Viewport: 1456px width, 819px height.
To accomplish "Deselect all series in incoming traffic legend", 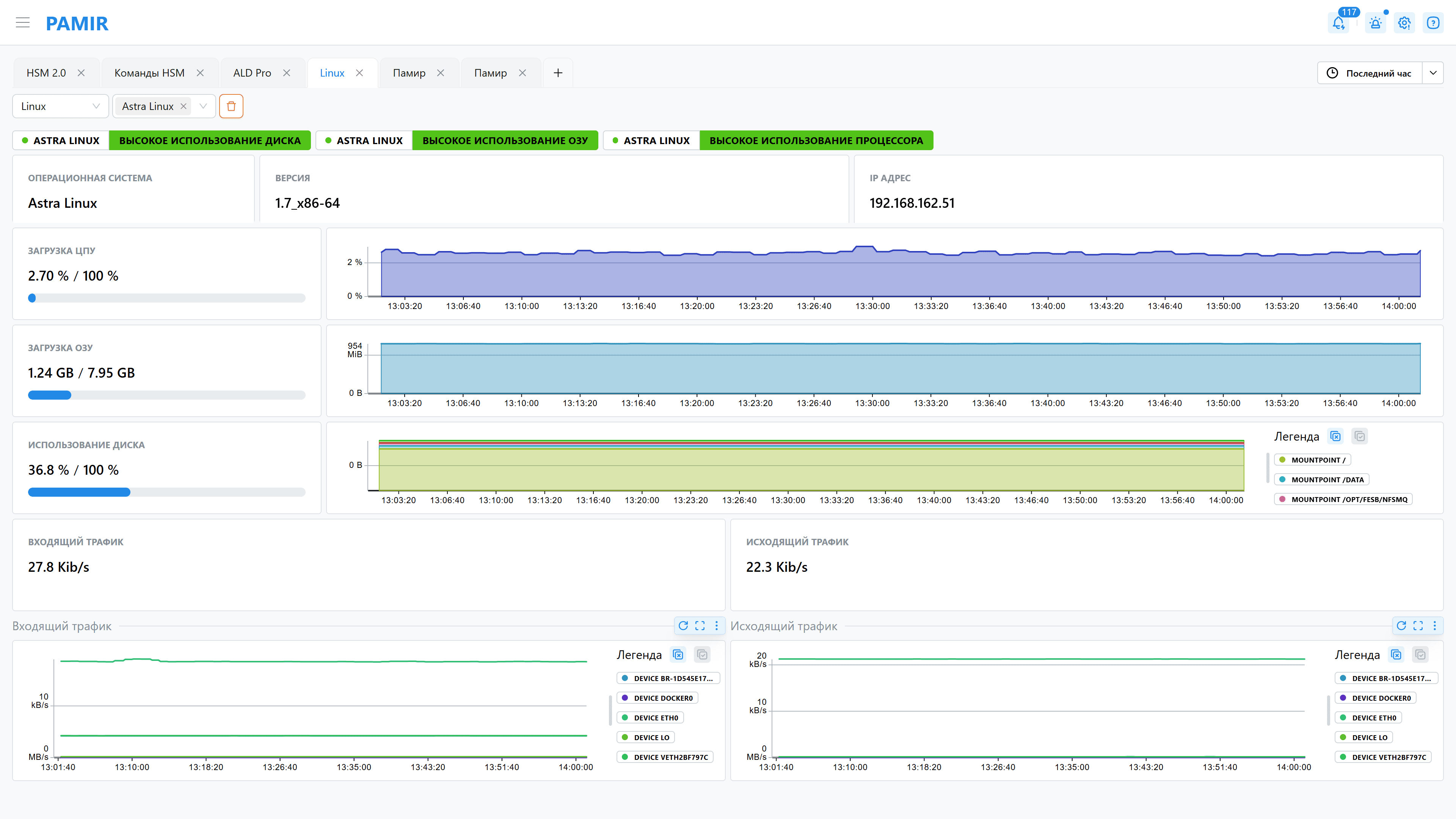I will (678, 654).
